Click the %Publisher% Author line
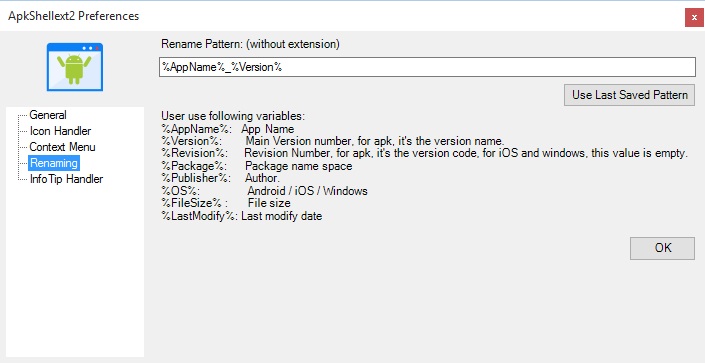Image resolution: width=705 pixels, height=363 pixels. coord(220,178)
